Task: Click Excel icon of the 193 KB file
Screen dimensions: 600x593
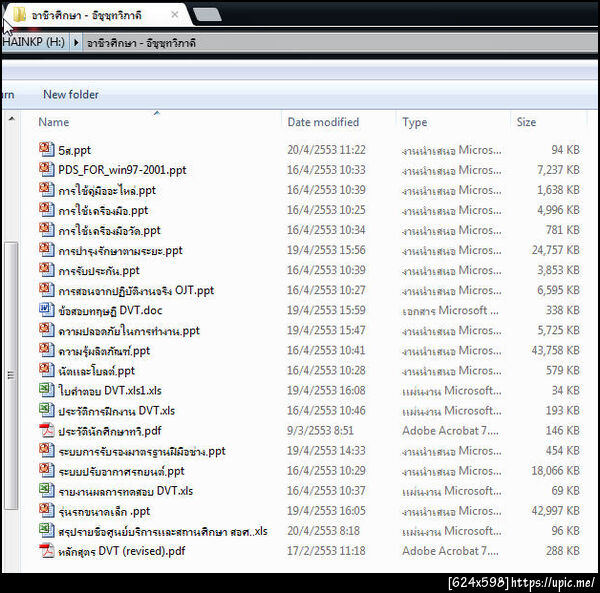Action: 47,410
